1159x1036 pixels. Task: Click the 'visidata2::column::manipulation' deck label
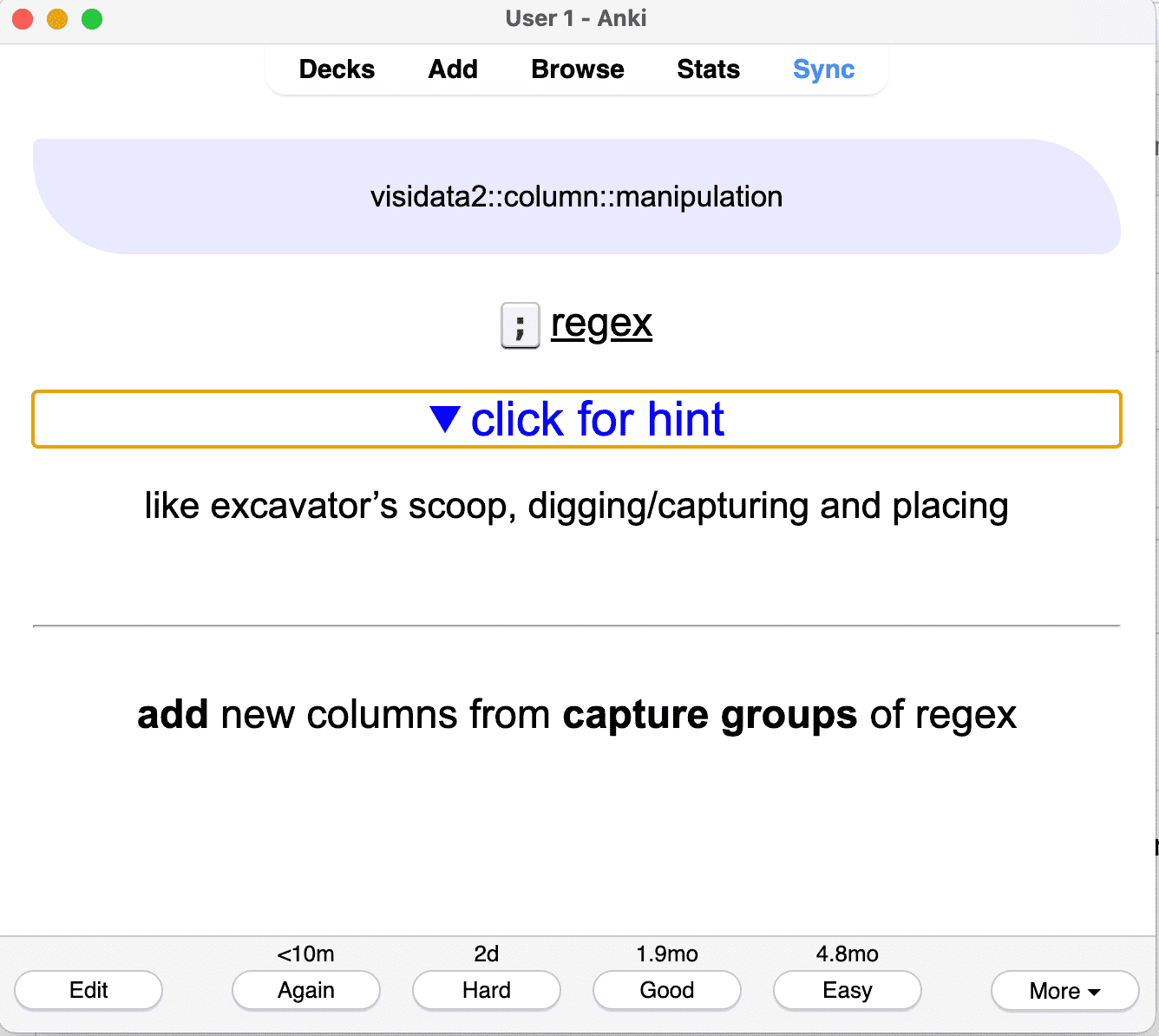pyautogui.click(x=576, y=197)
